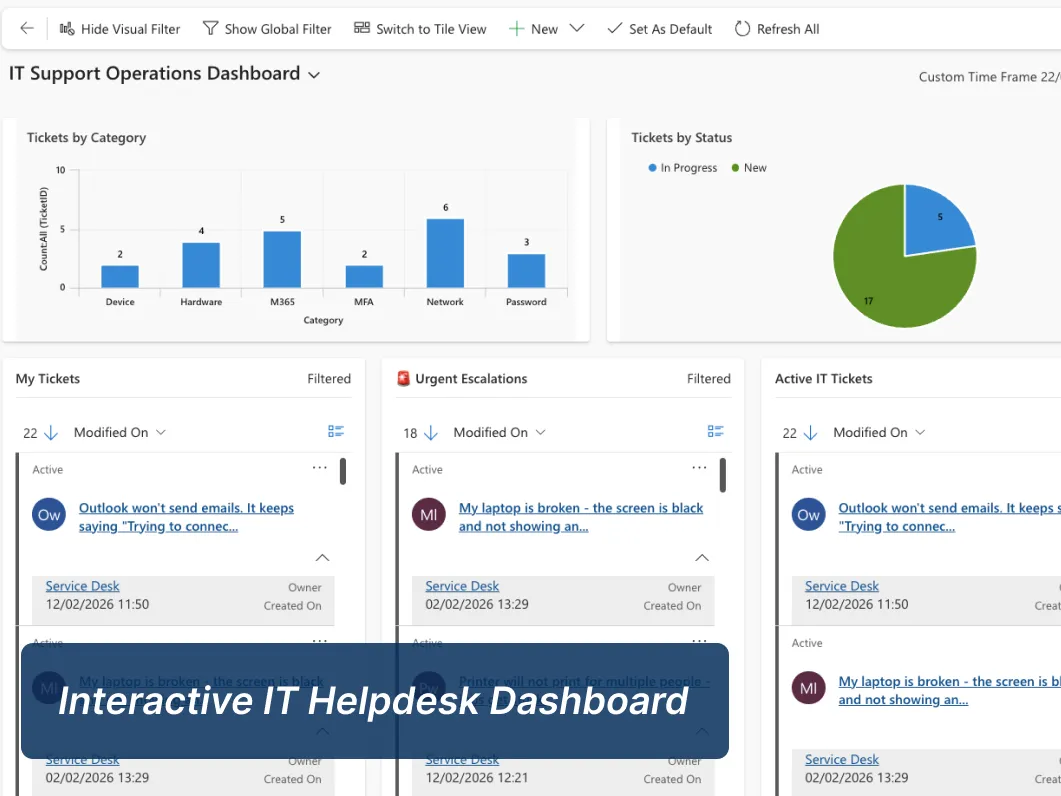The image size is (1061, 796).
Task: Click the MFA bar in the chart
Action: 364,276
